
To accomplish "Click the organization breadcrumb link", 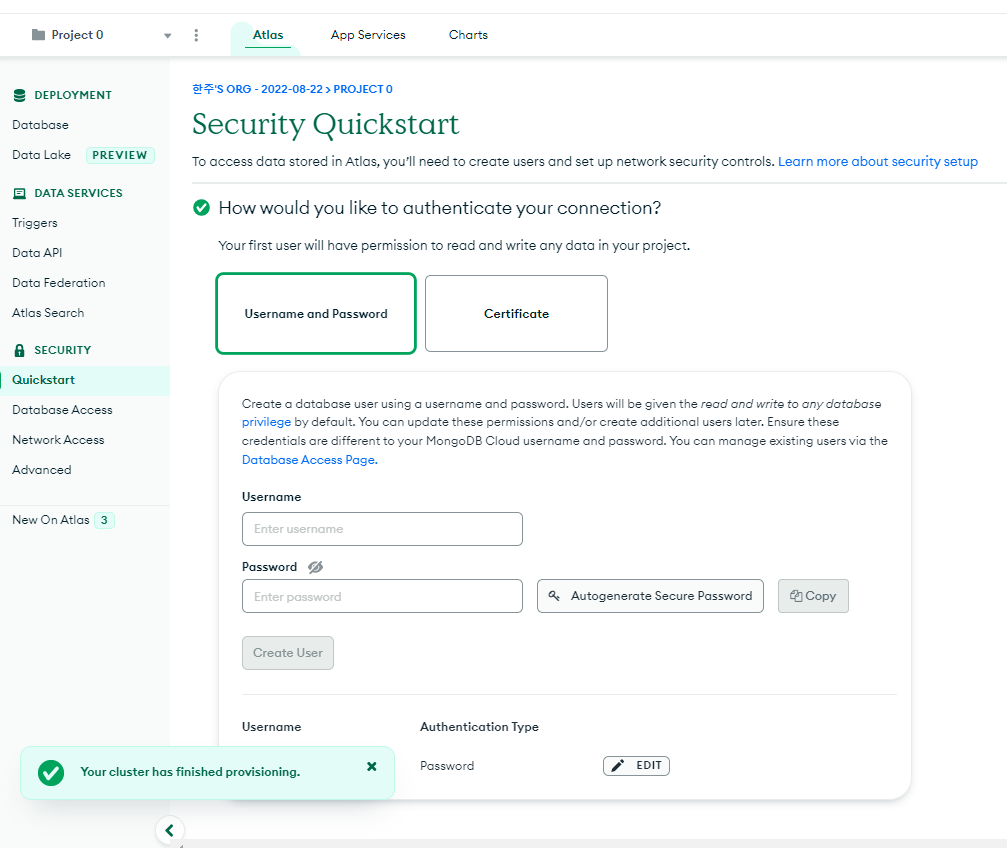I will click(258, 89).
